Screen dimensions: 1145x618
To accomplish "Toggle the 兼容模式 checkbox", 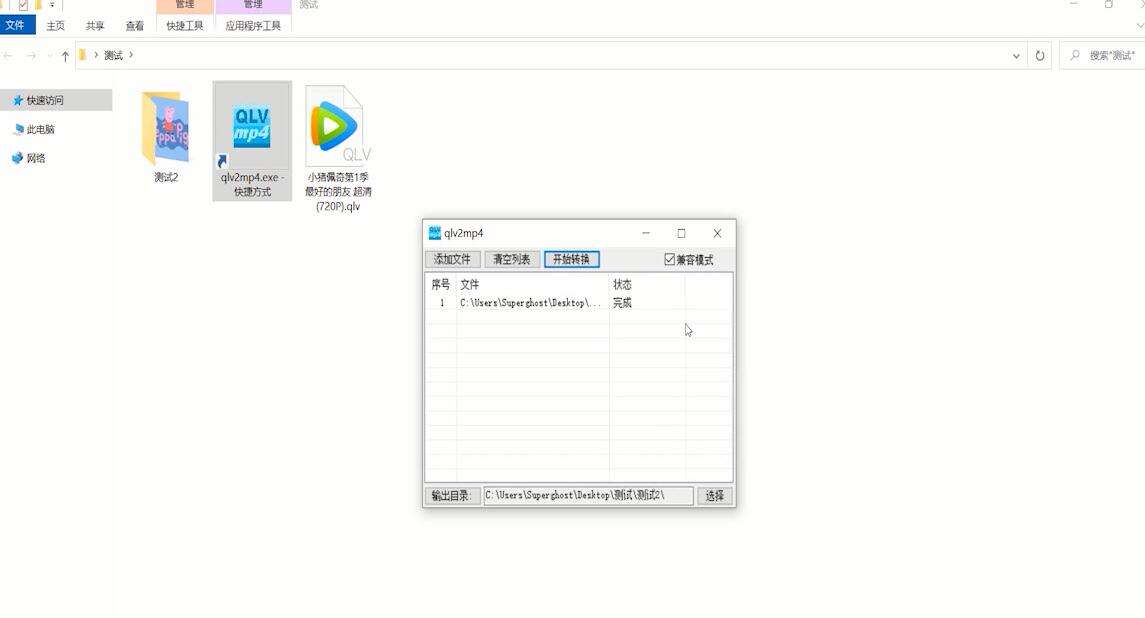I will 670,260.
